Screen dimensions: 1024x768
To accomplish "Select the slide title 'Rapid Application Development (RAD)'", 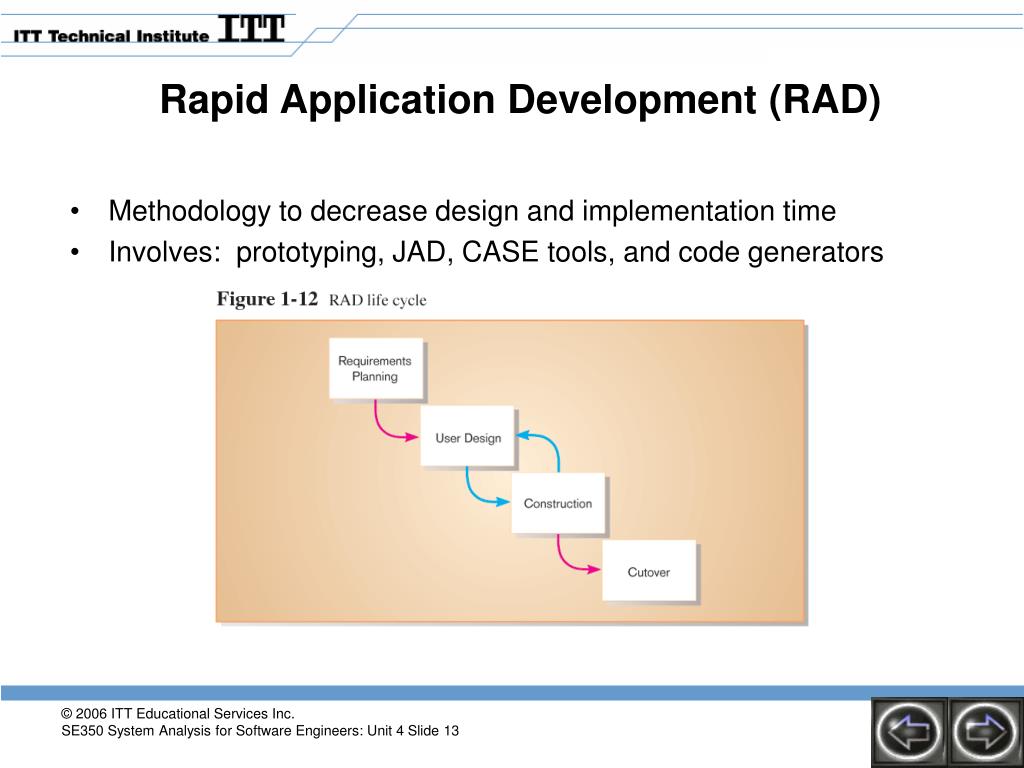I will pyautogui.click(x=520, y=100).
